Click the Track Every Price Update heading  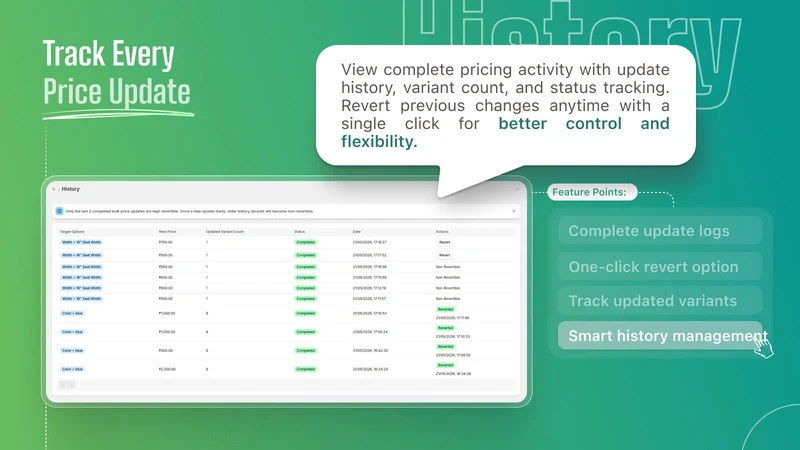pos(116,73)
